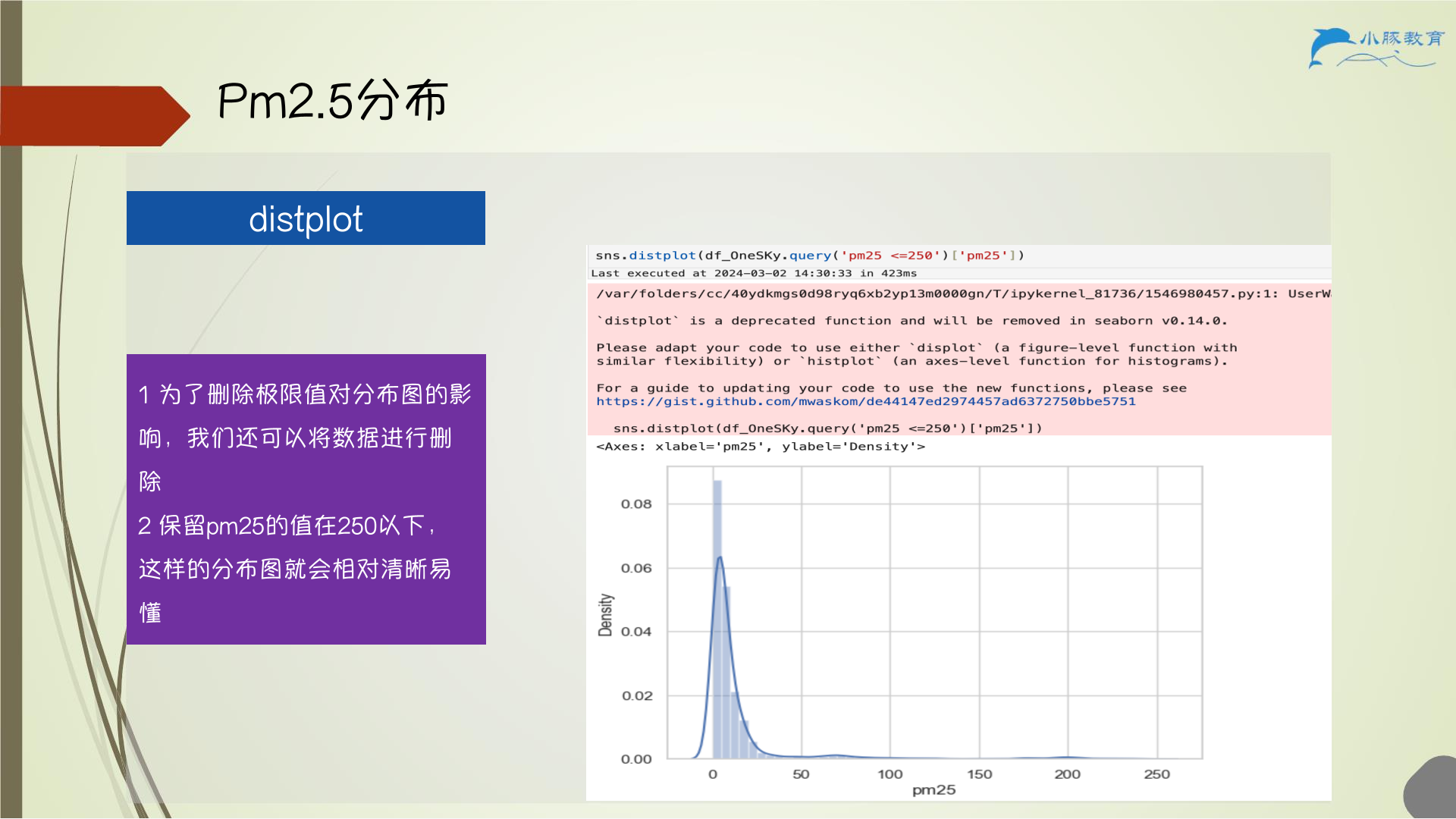The image size is (1456, 819).
Task: Click the purple explanation text box
Action: (x=306, y=499)
